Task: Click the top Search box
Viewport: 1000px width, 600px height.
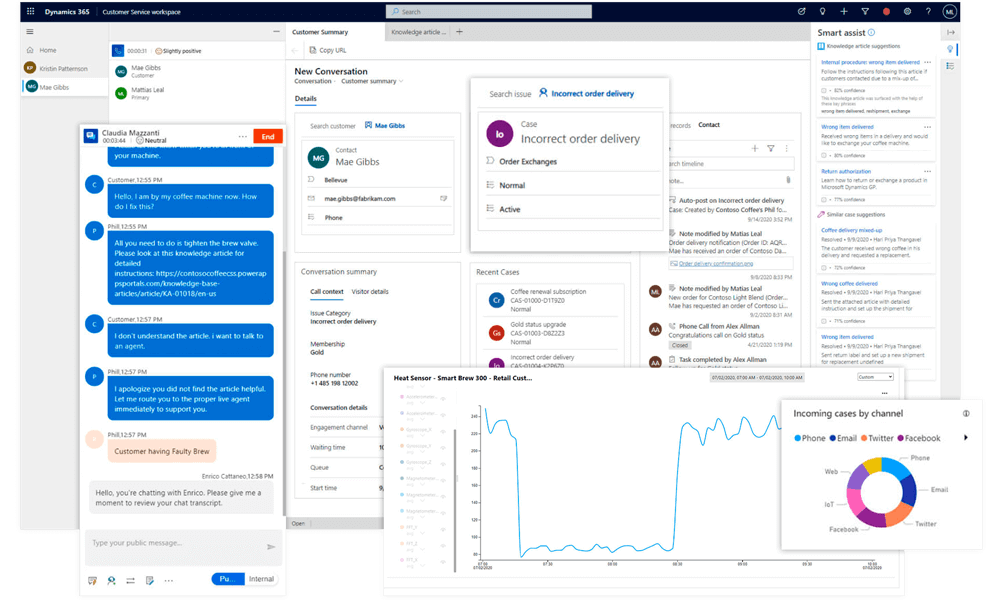Action: click(x=489, y=11)
